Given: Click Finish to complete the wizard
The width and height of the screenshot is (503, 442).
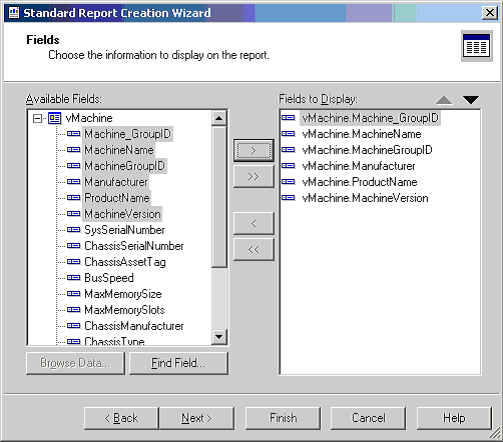Looking at the screenshot, I should (x=283, y=418).
